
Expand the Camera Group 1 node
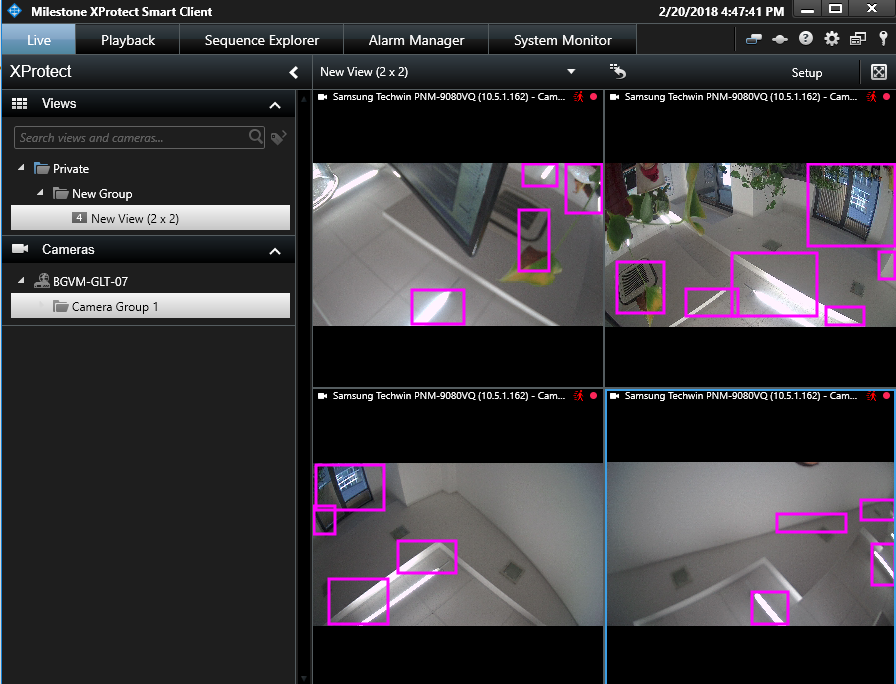tap(41, 306)
